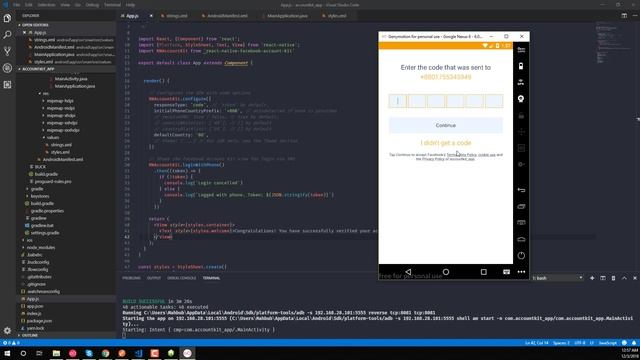Click Genymotion GPS tool icon

(521, 82)
